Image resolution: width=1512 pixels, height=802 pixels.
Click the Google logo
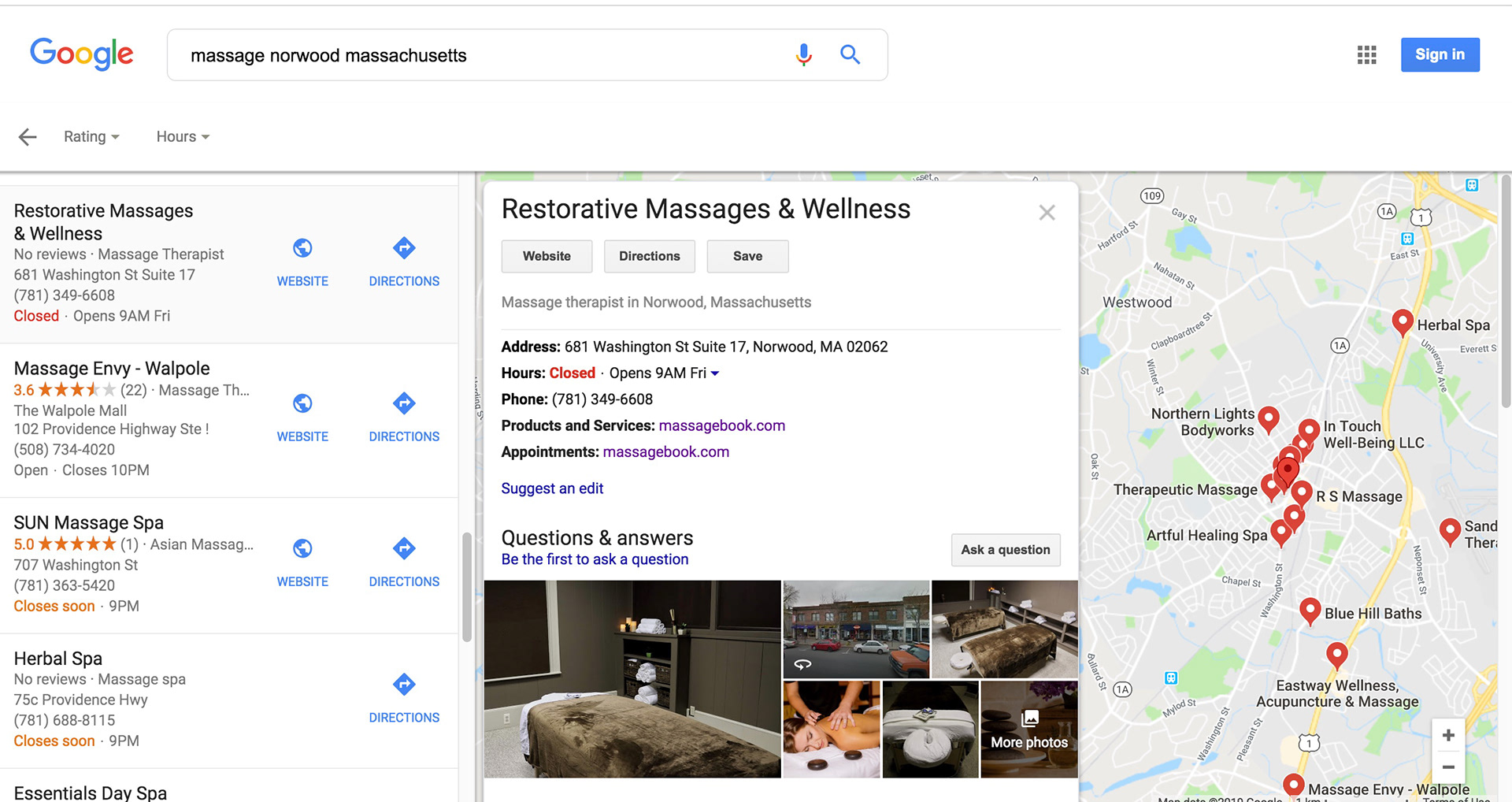tap(82, 54)
